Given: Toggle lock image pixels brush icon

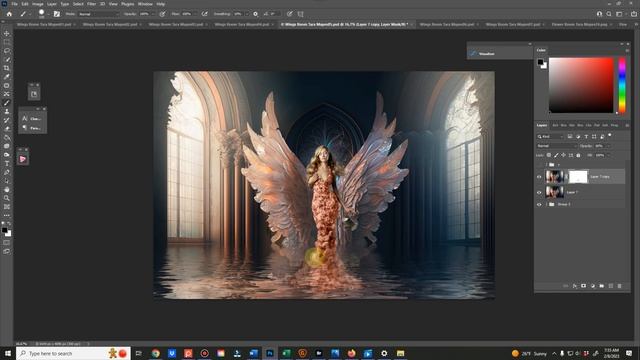Looking at the screenshot, I should point(556,155).
